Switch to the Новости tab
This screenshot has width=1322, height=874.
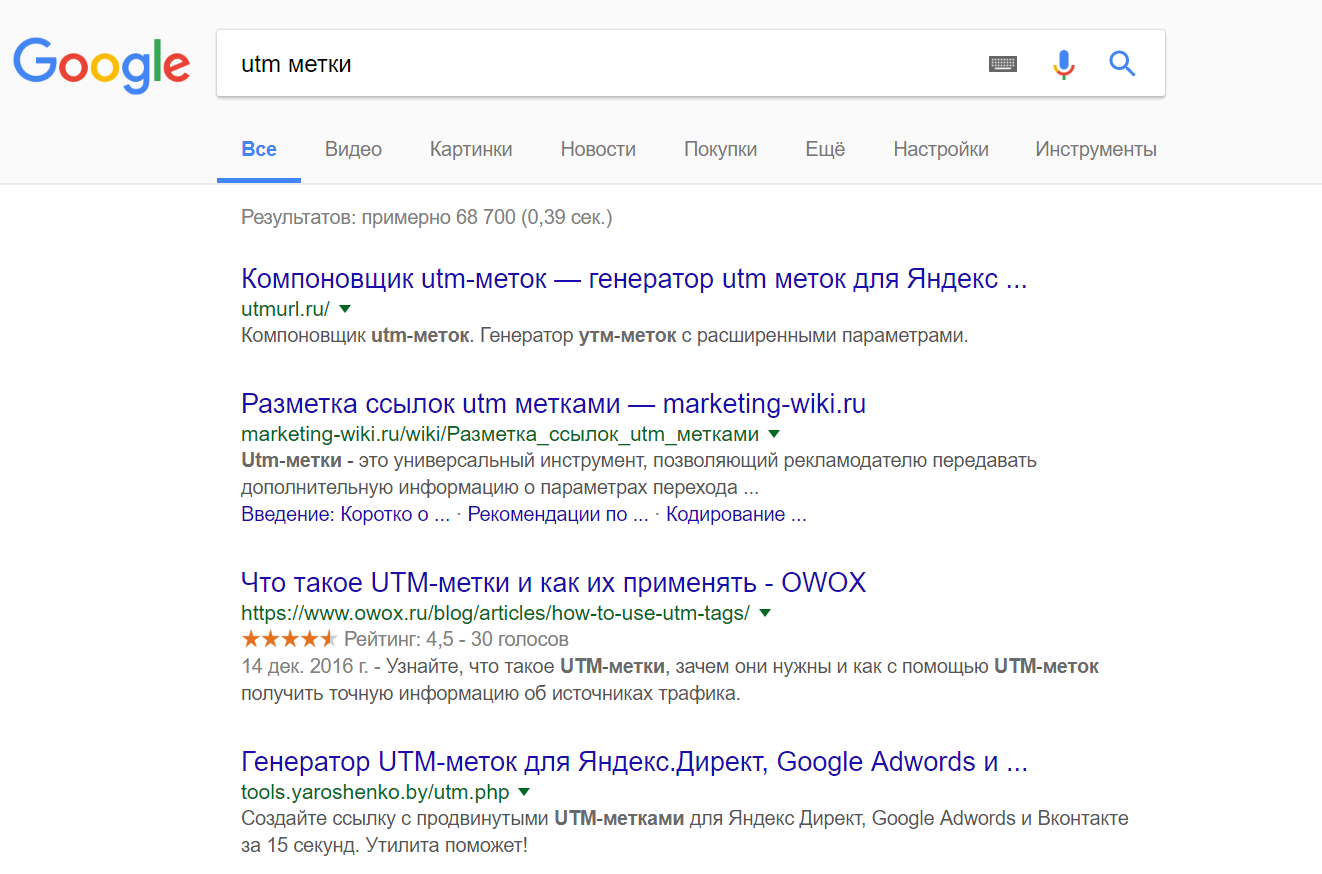pos(598,149)
